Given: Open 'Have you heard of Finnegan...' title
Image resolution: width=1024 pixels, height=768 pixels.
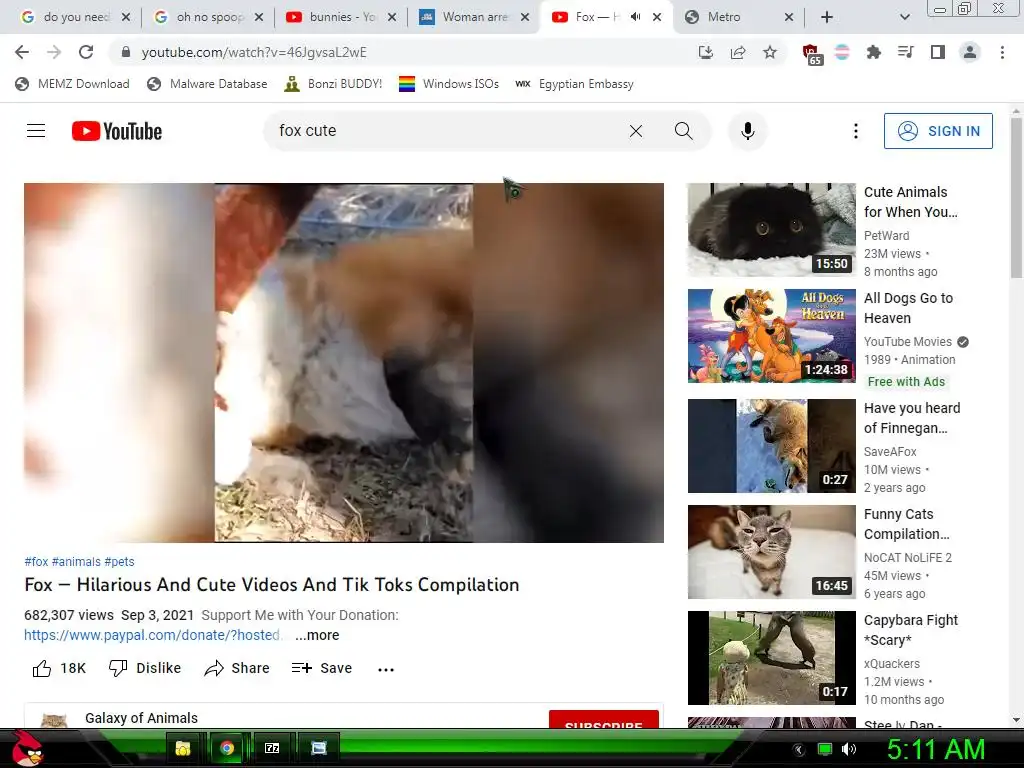Looking at the screenshot, I should (912, 418).
